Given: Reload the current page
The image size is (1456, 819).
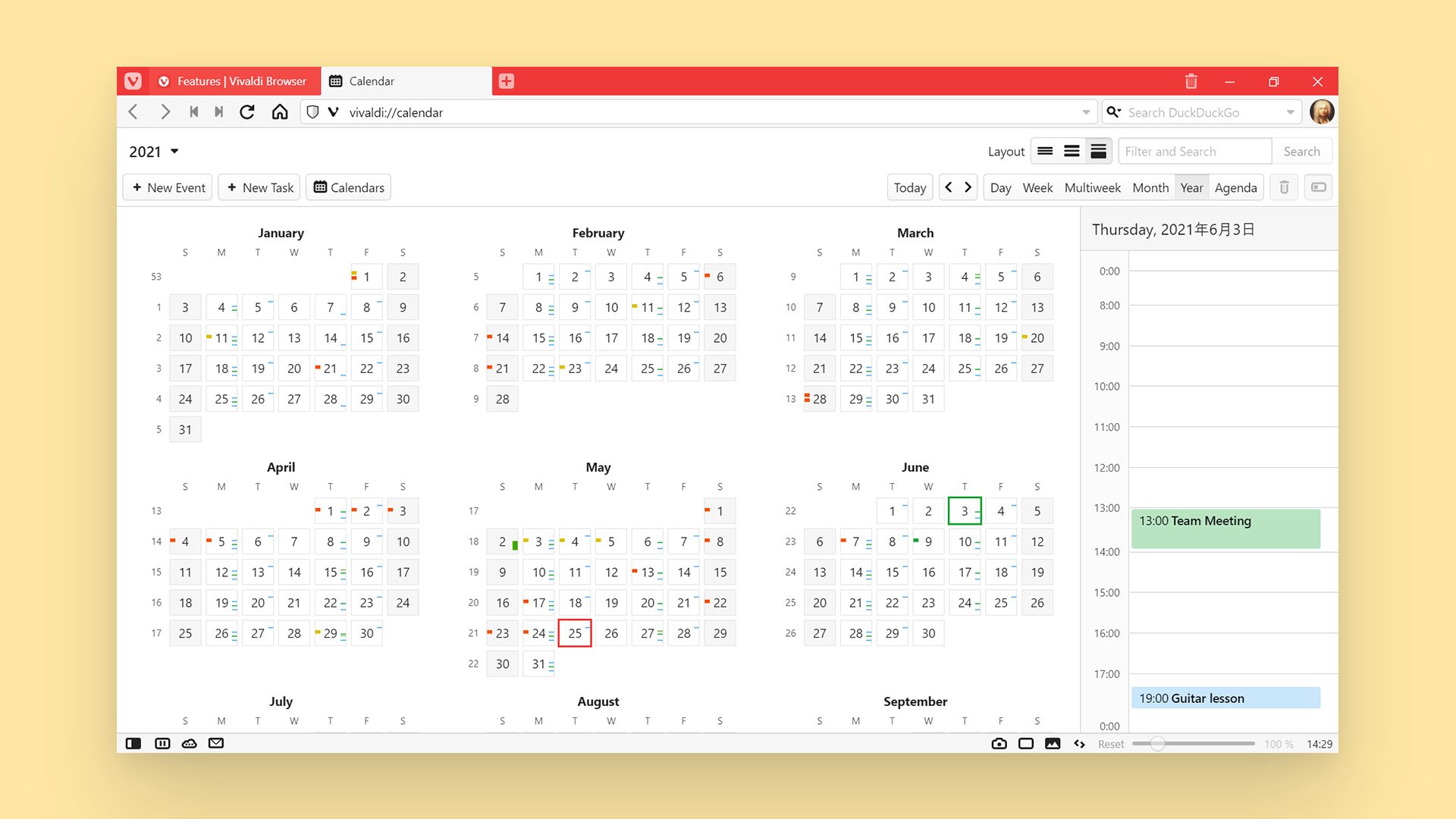Looking at the screenshot, I should point(247,112).
